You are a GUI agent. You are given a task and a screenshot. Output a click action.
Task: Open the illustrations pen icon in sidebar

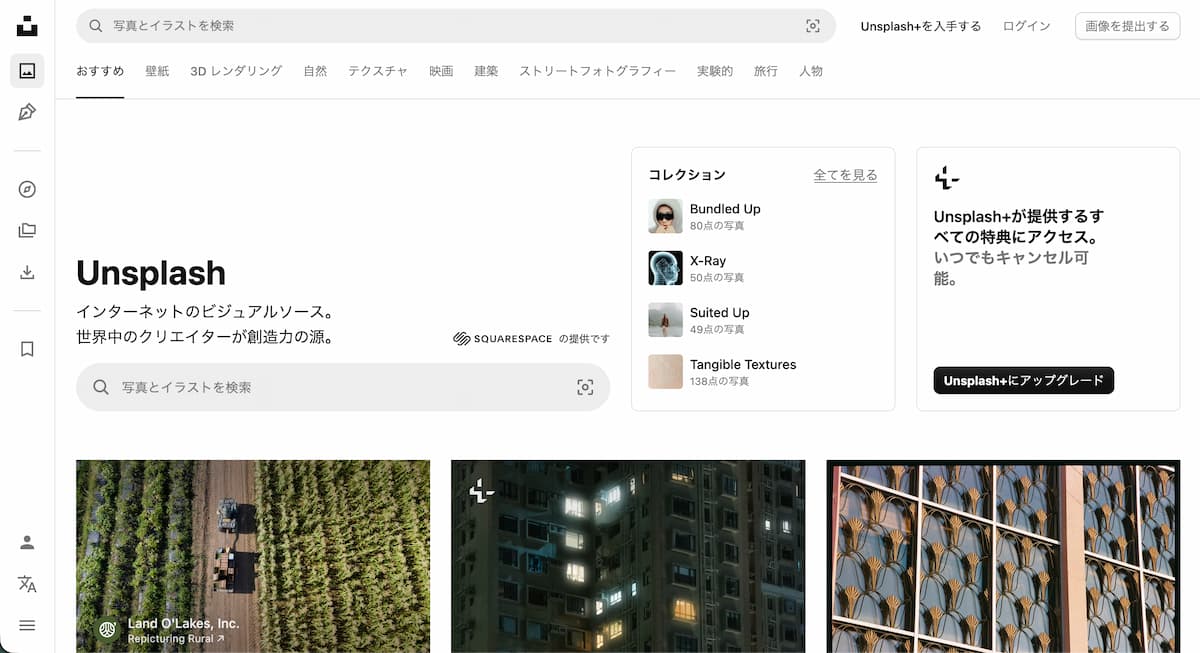tap(27, 111)
